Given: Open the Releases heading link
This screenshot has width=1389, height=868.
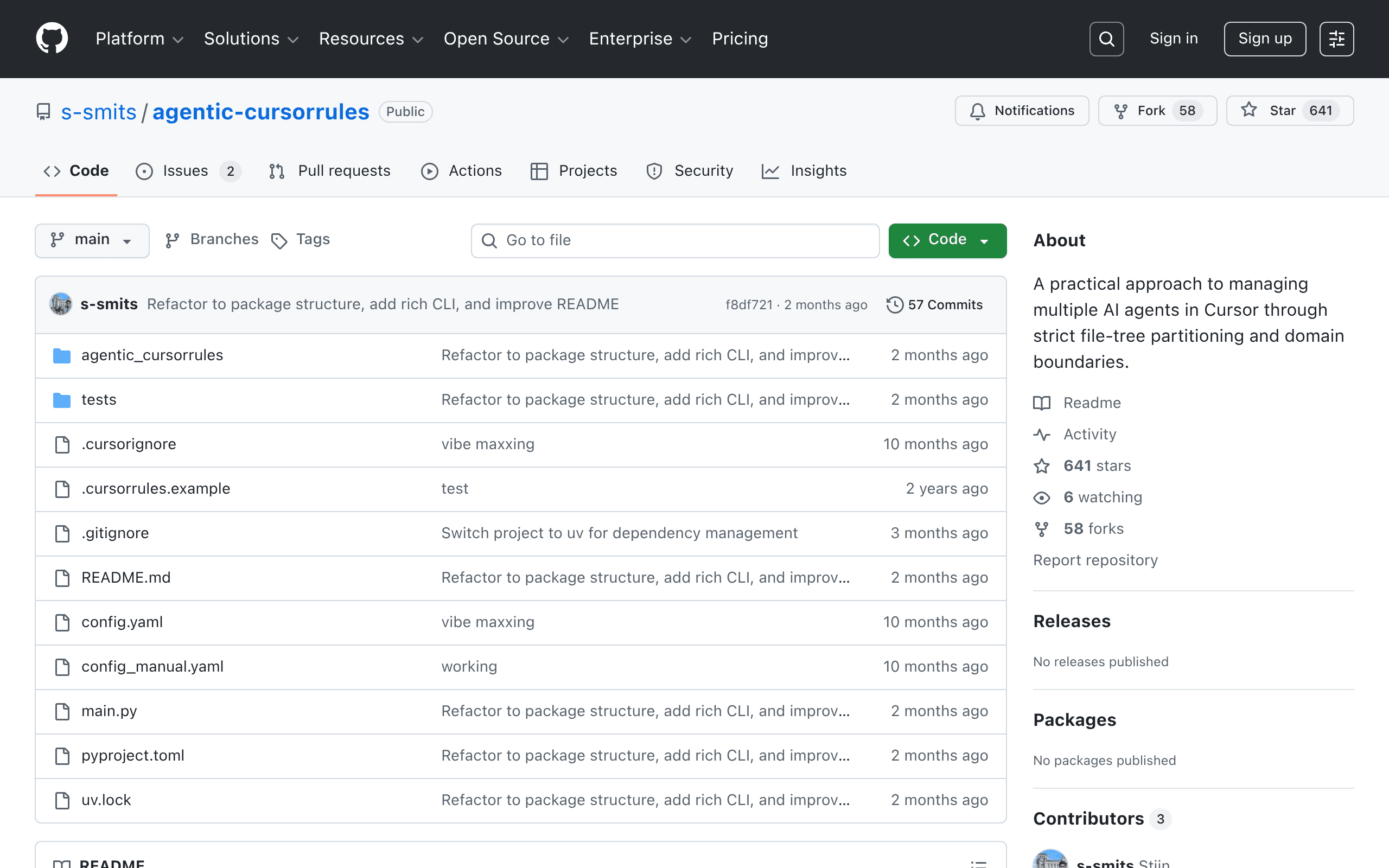Looking at the screenshot, I should [x=1072, y=621].
